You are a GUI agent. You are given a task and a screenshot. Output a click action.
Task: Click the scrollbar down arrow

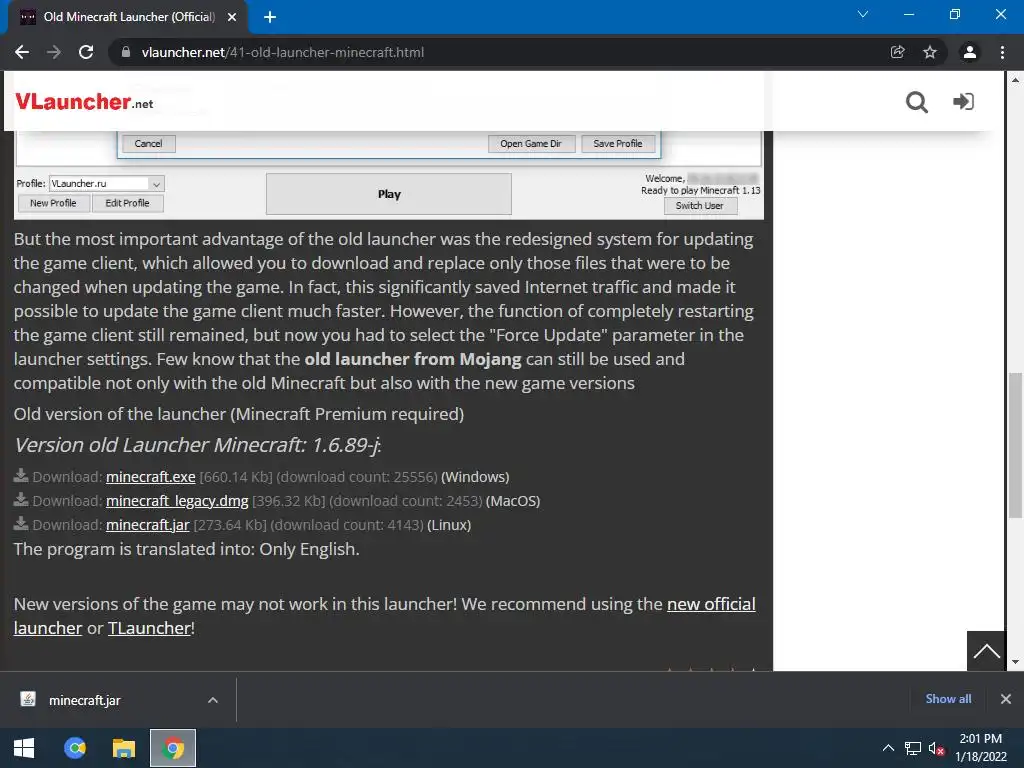1015,662
